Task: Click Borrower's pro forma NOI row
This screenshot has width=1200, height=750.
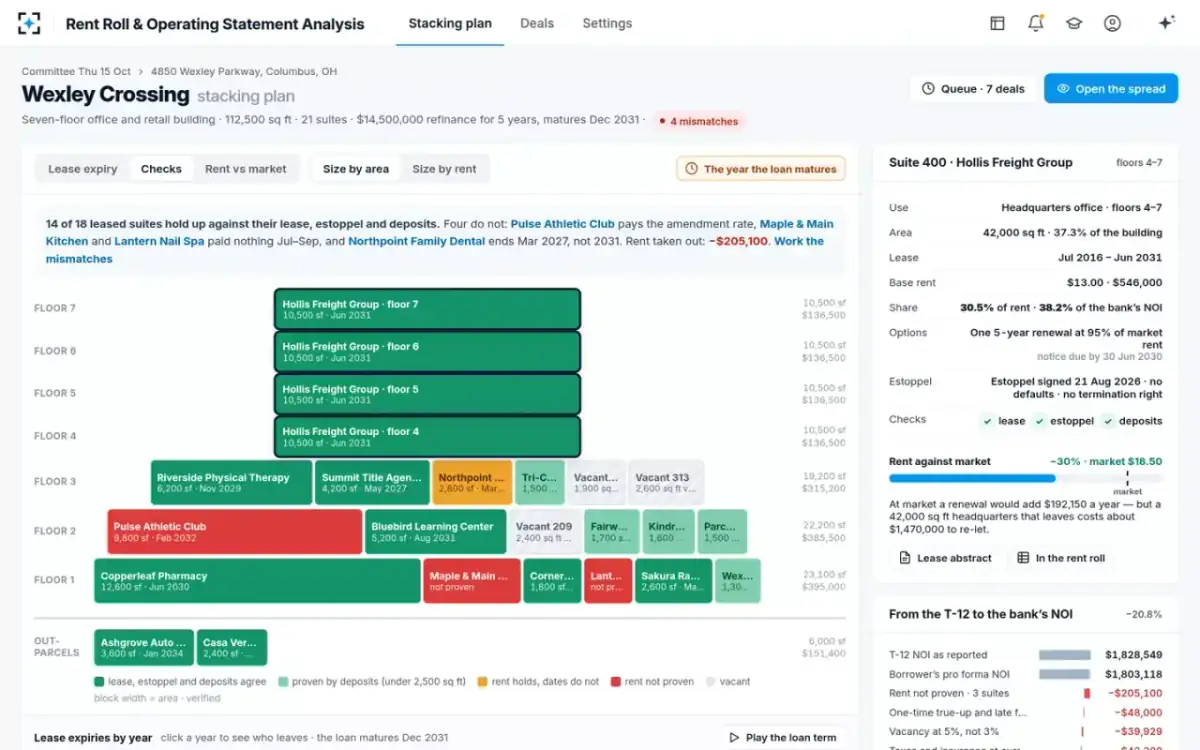Action: point(1025,674)
